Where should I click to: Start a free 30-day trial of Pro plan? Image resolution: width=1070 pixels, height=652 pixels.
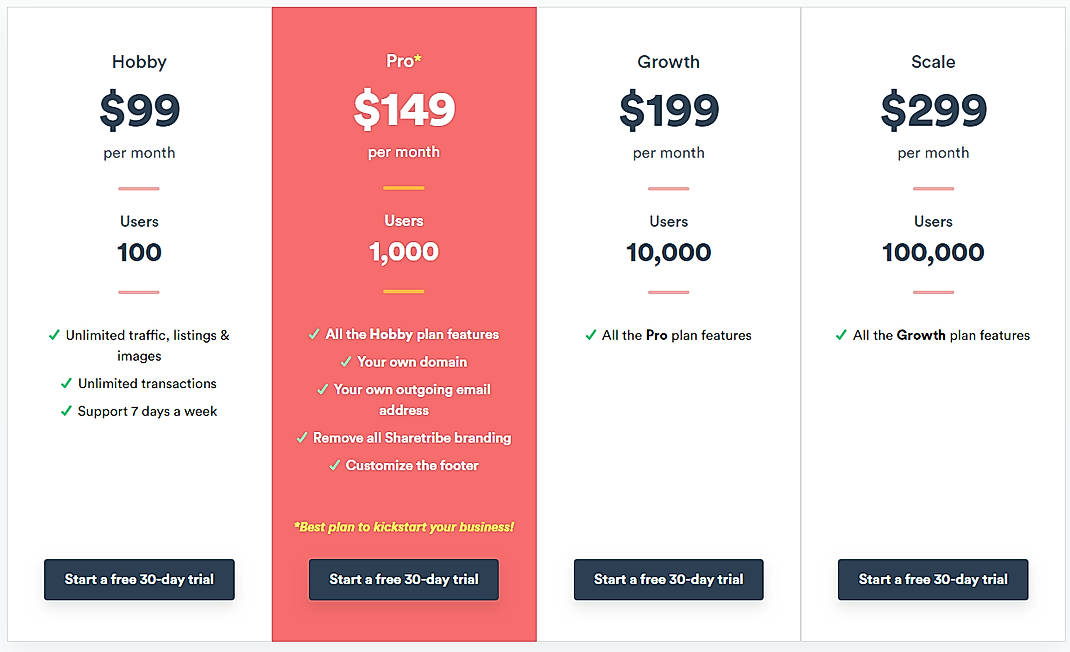(403, 579)
